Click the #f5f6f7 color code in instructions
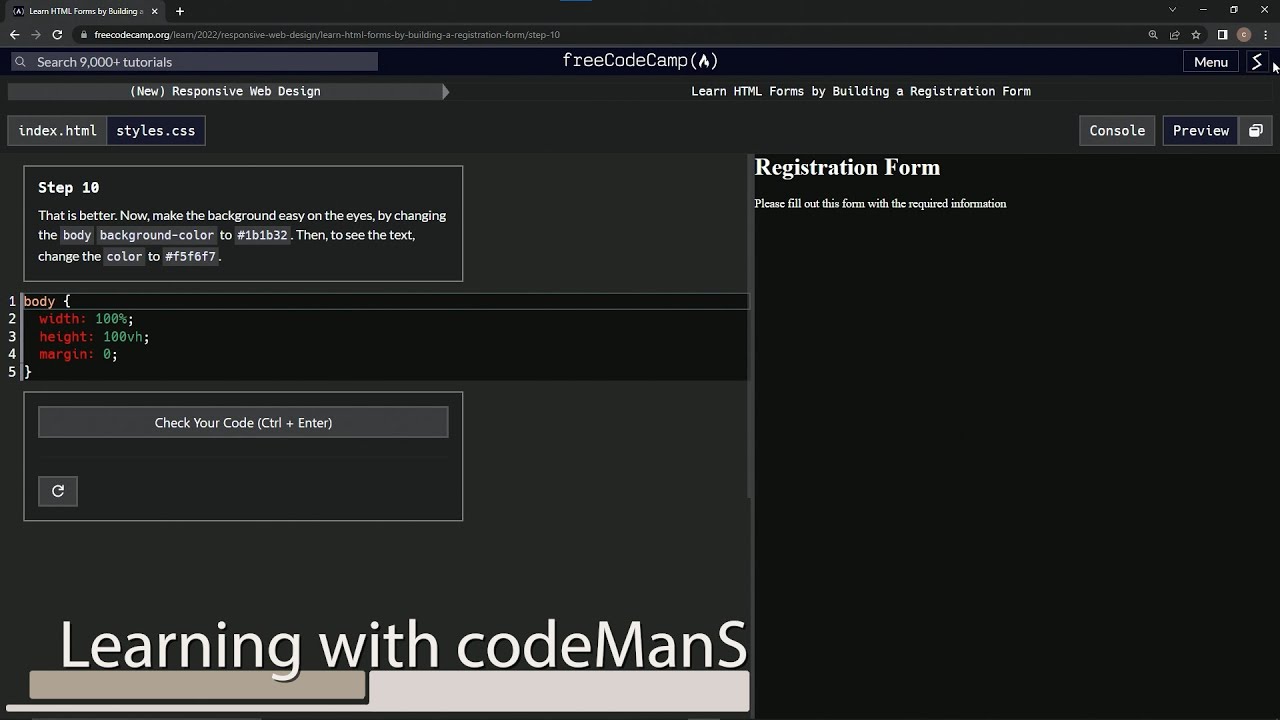This screenshot has height=720, width=1280. click(x=190, y=256)
